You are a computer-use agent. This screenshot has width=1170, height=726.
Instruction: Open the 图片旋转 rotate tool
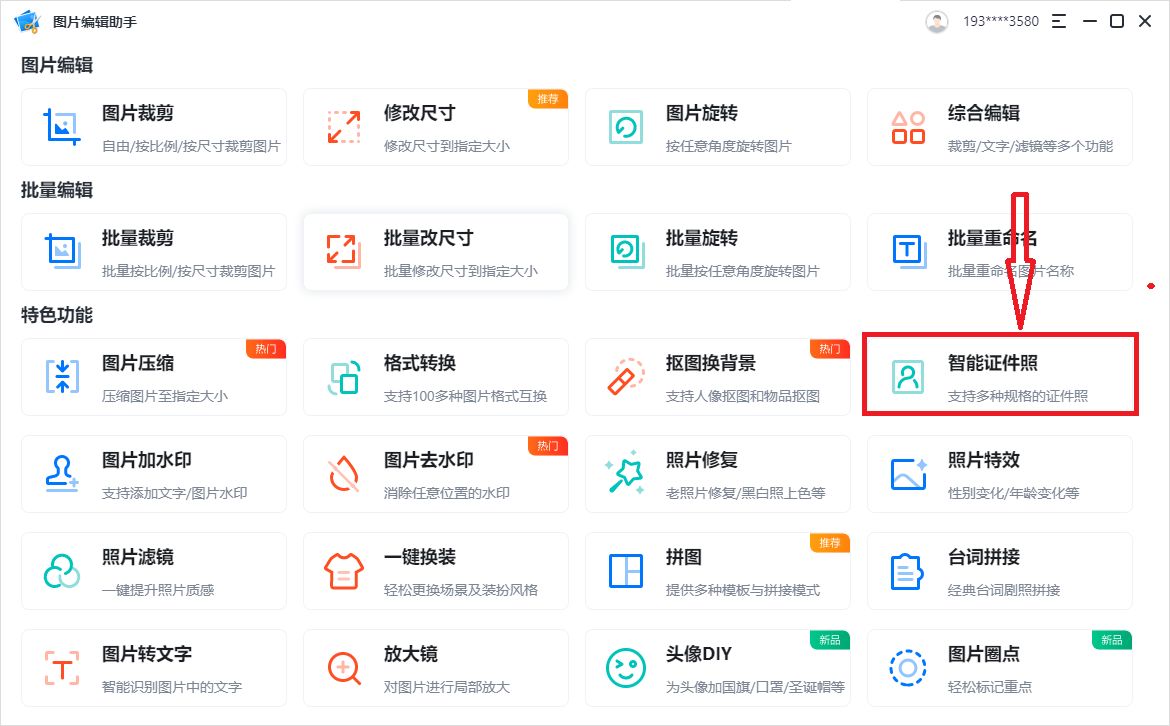click(x=717, y=126)
